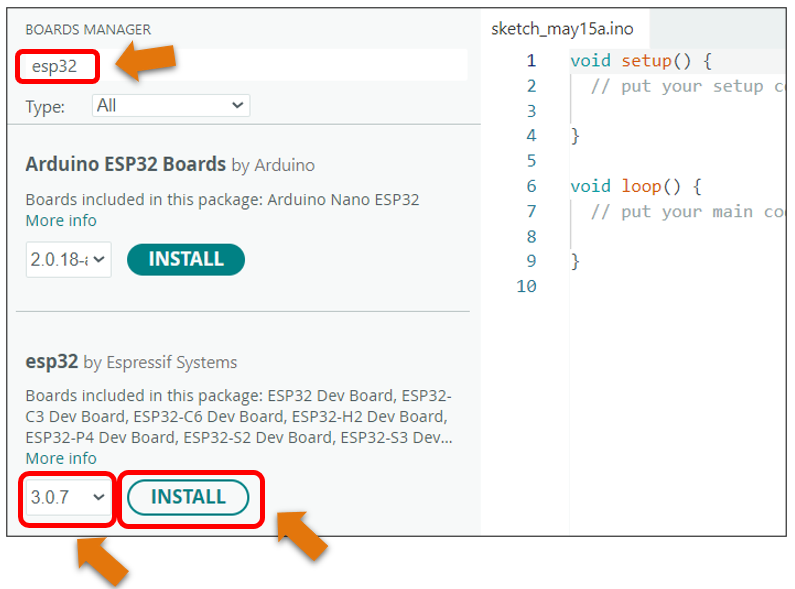Click the "put your setup" comment line

(688, 86)
